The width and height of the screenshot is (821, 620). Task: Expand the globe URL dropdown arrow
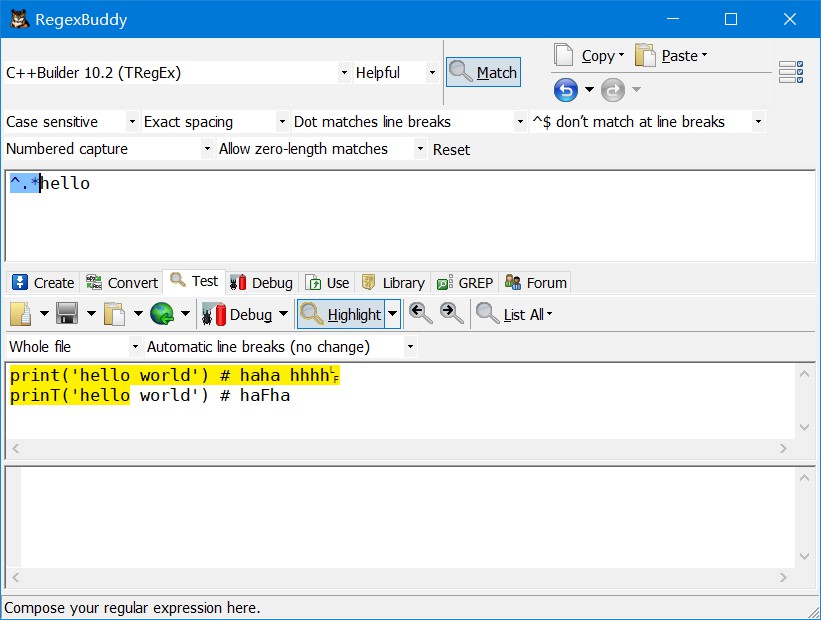(x=185, y=314)
